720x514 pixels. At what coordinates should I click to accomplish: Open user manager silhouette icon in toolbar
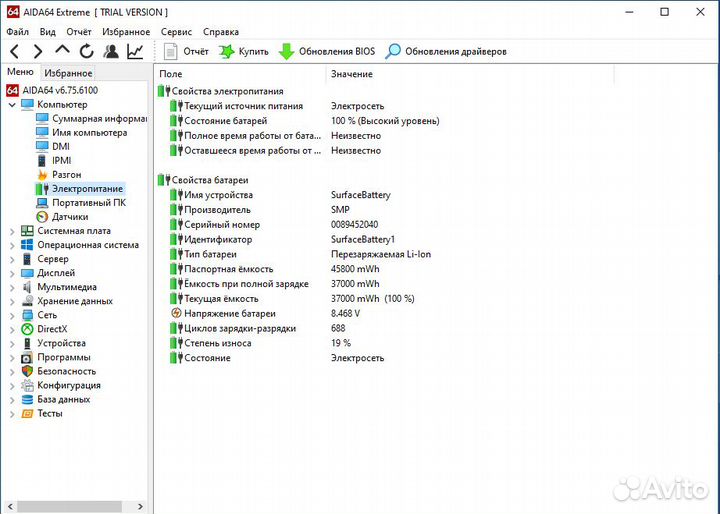pos(111,51)
